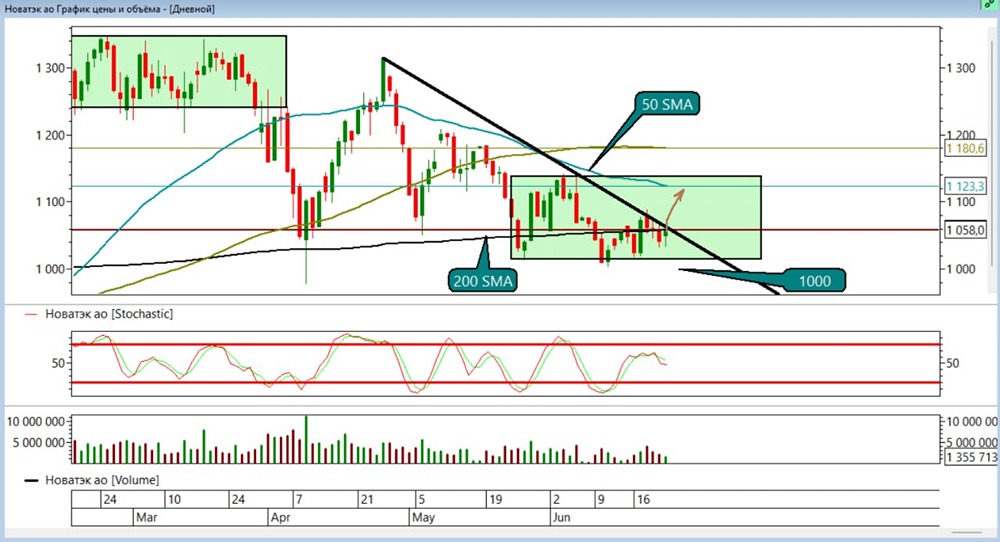Click the 1 123,3 price level tag
Screen dimensions: 1000x542
click(965, 186)
